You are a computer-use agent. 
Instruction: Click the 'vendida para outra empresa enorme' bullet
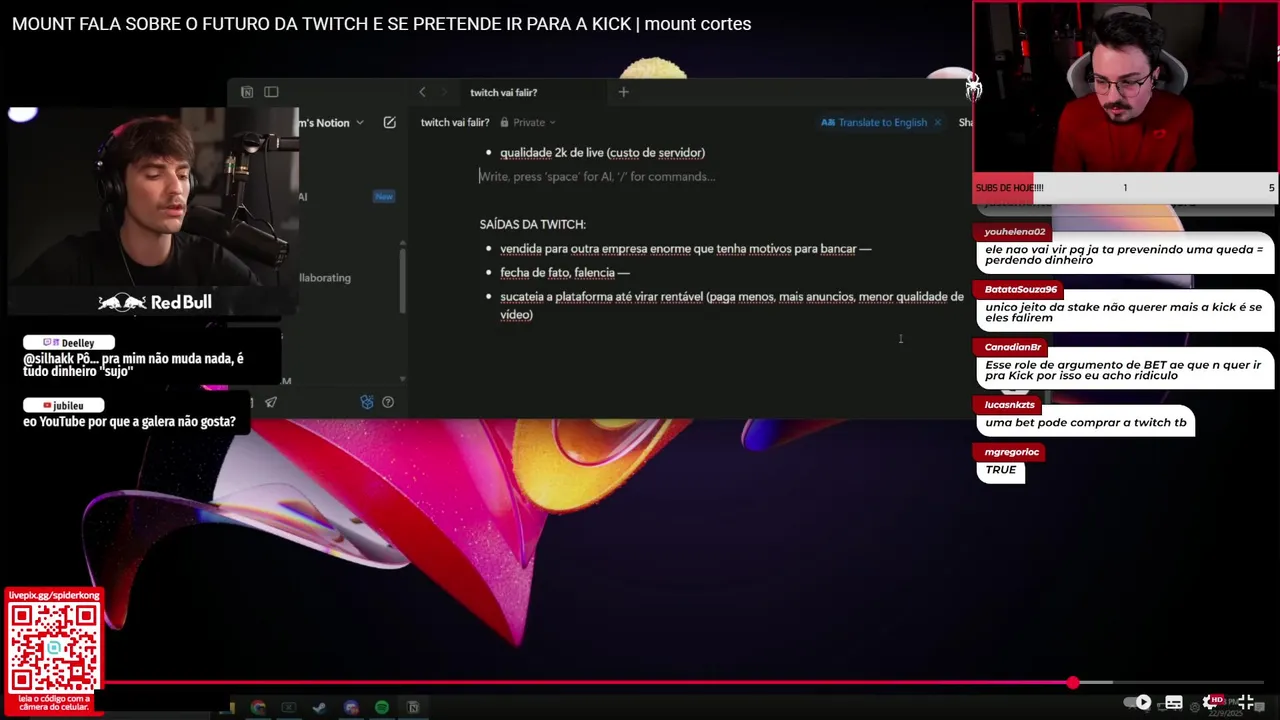pyautogui.click(x=685, y=248)
